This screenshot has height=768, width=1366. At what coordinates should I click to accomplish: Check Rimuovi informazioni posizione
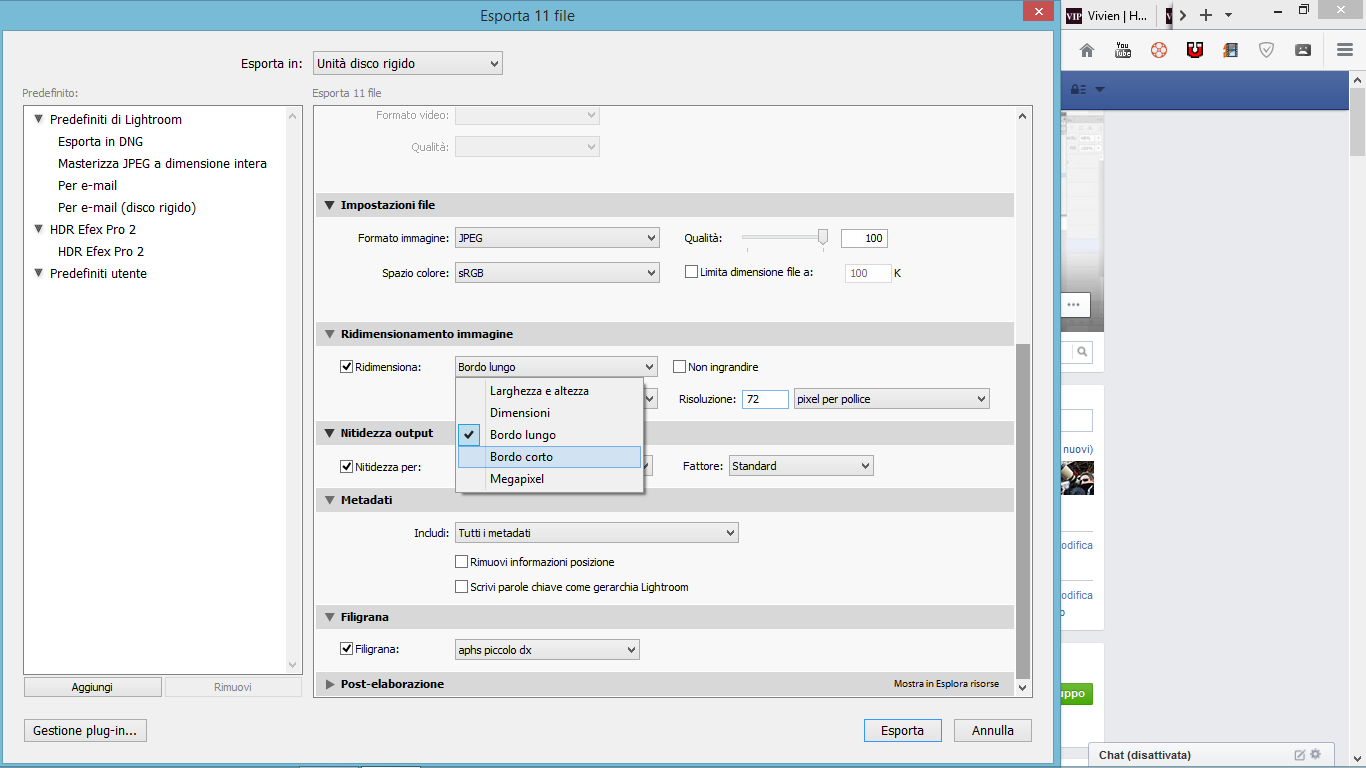[x=462, y=562]
